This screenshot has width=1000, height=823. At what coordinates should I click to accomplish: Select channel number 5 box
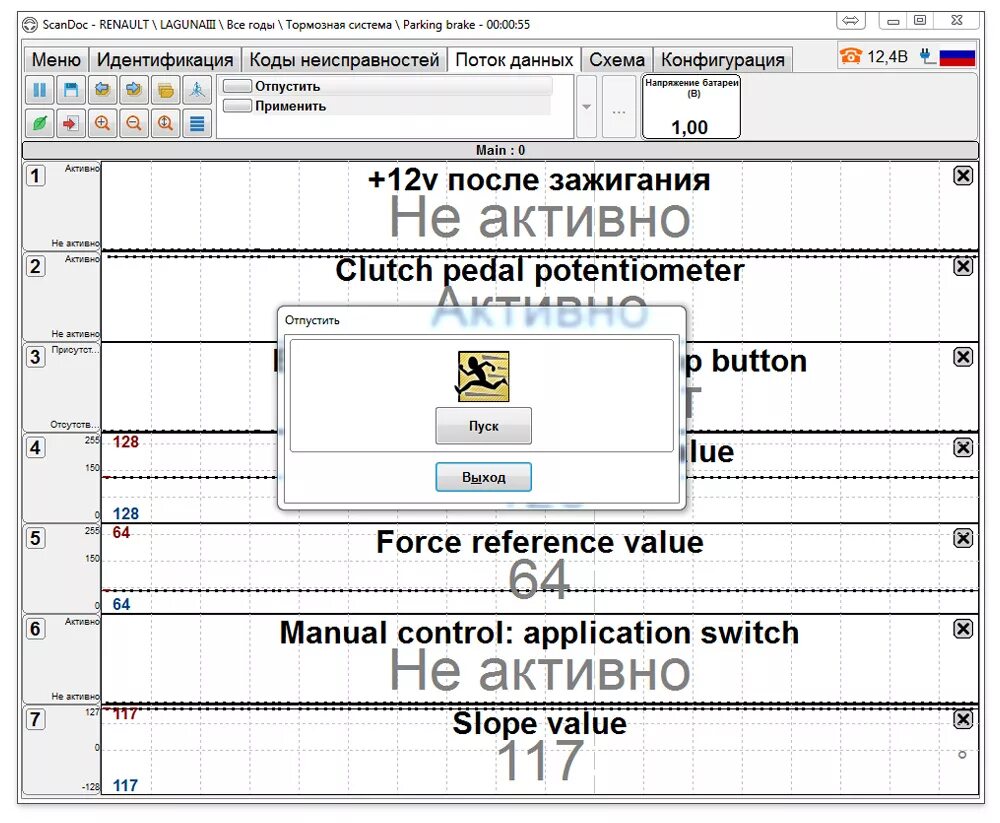click(x=36, y=538)
